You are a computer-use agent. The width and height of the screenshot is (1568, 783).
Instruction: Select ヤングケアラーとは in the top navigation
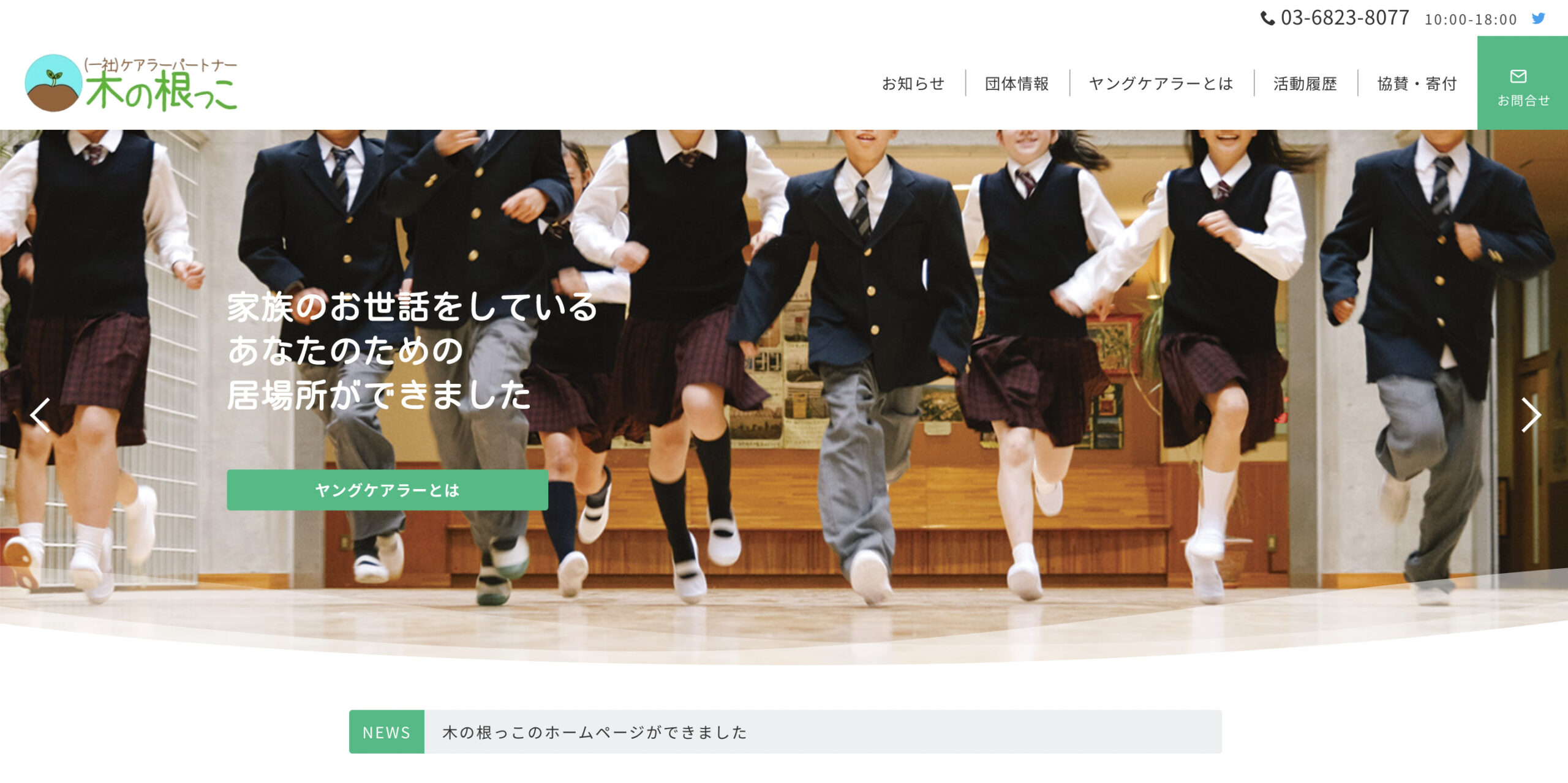click(x=1161, y=83)
